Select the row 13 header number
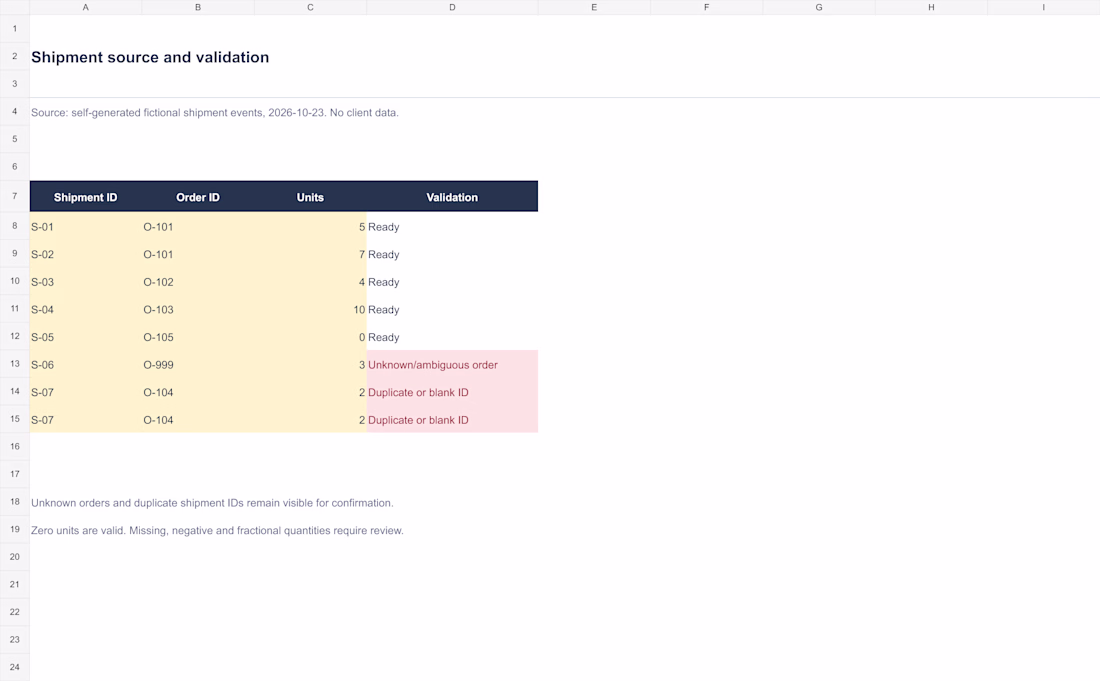 click(x=15, y=364)
